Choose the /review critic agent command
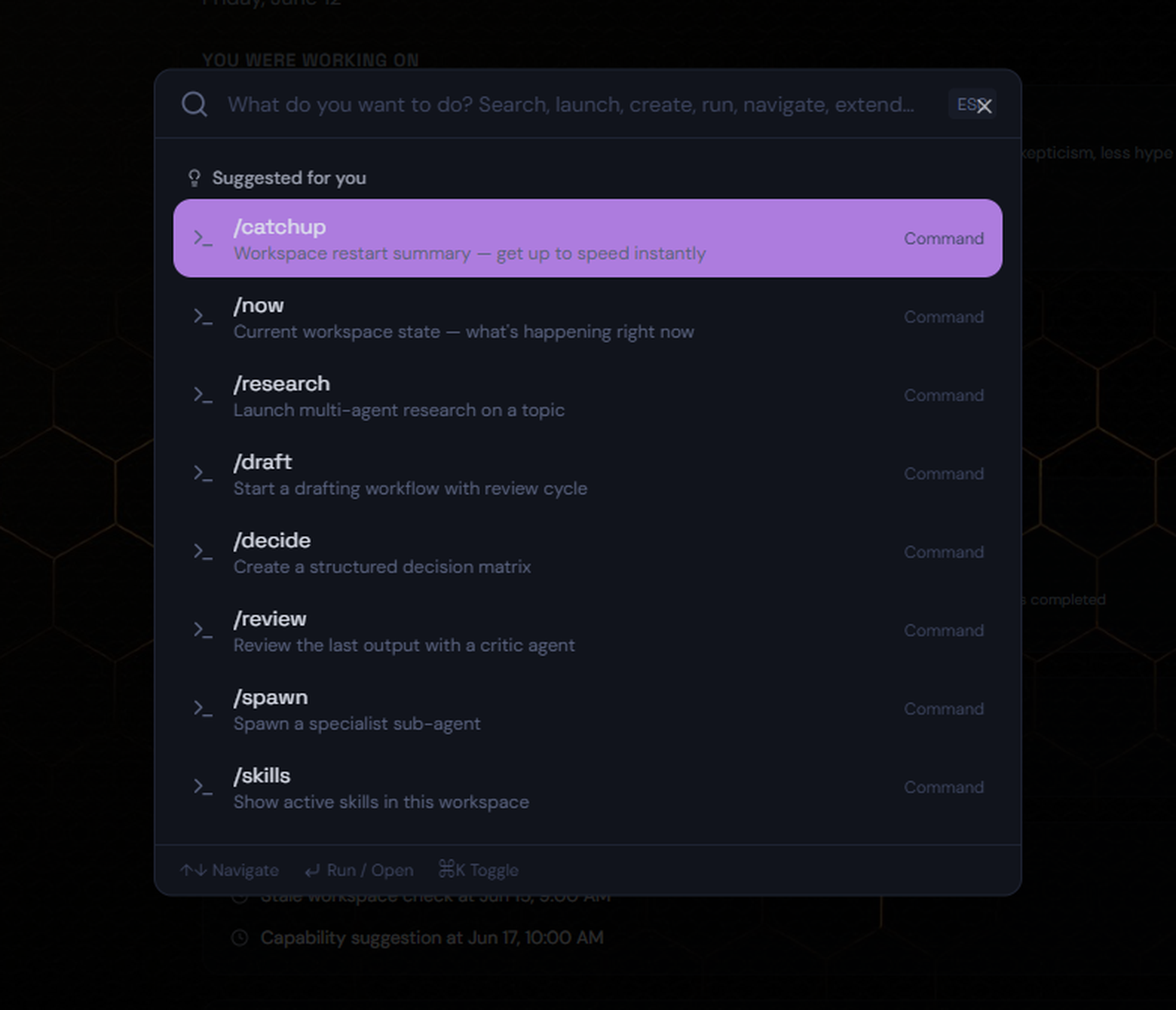1176x1010 pixels. coord(588,630)
